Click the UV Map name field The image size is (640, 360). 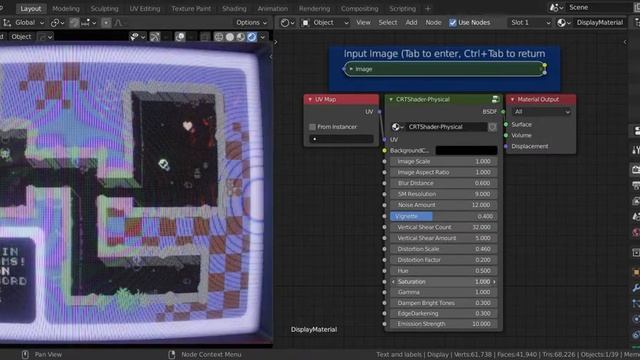(x=341, y=139)
